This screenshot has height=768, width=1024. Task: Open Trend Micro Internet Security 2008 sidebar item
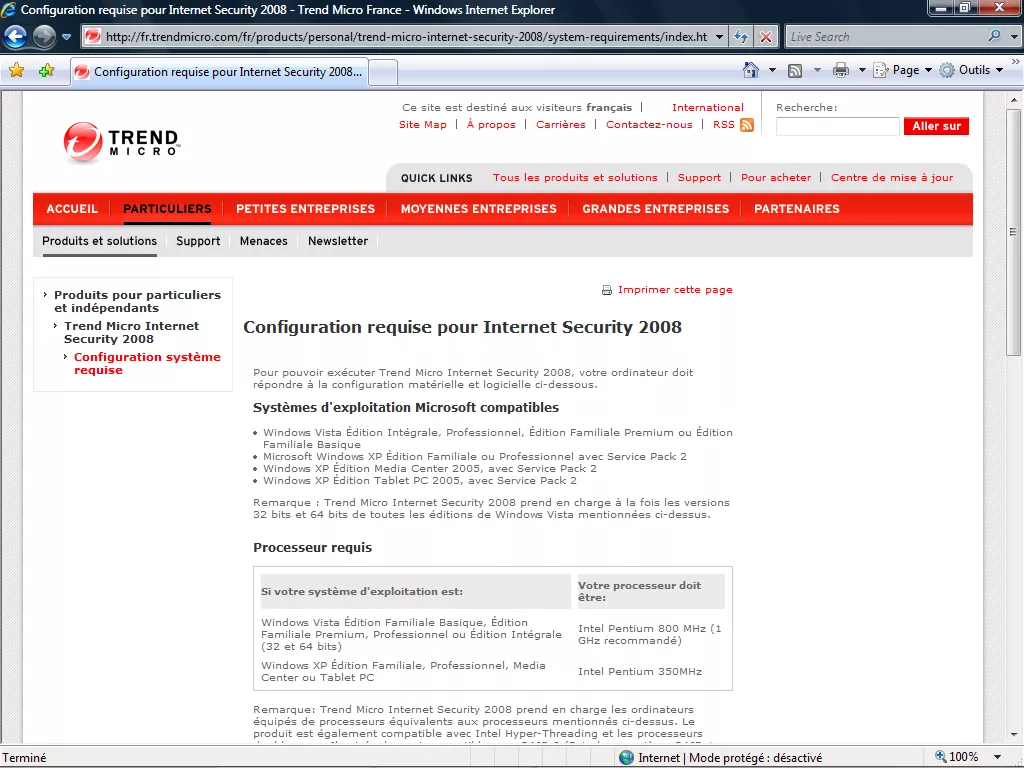click(x=131, y=332)
